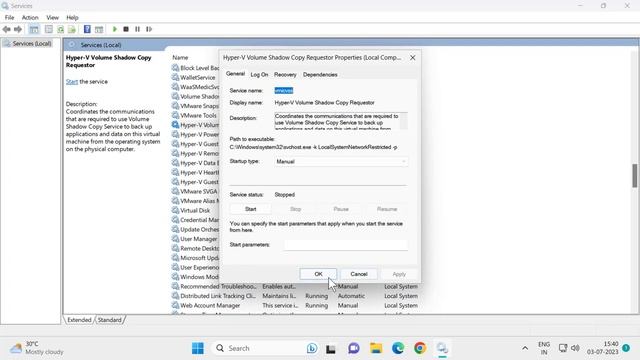Pause service with toolbar pause icon

138,29
